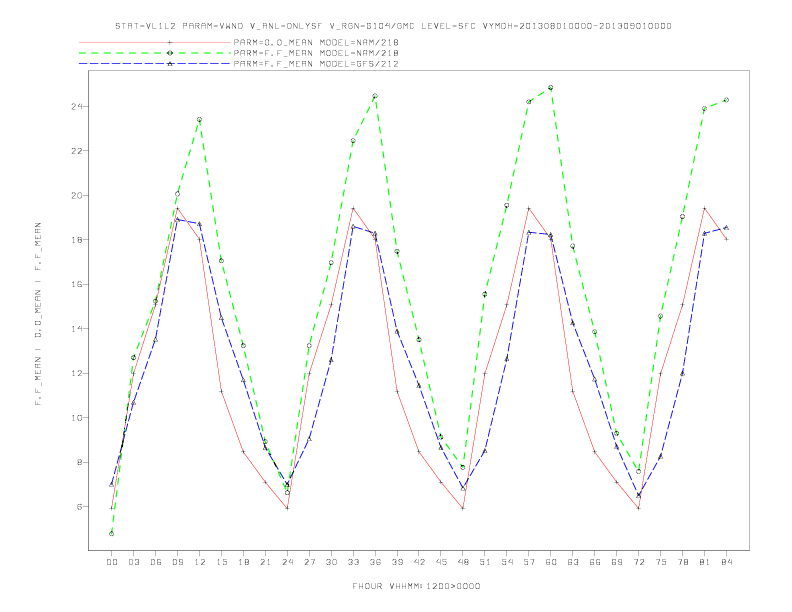Click the plus marker on the red legend line

click(x=170, y=42)
